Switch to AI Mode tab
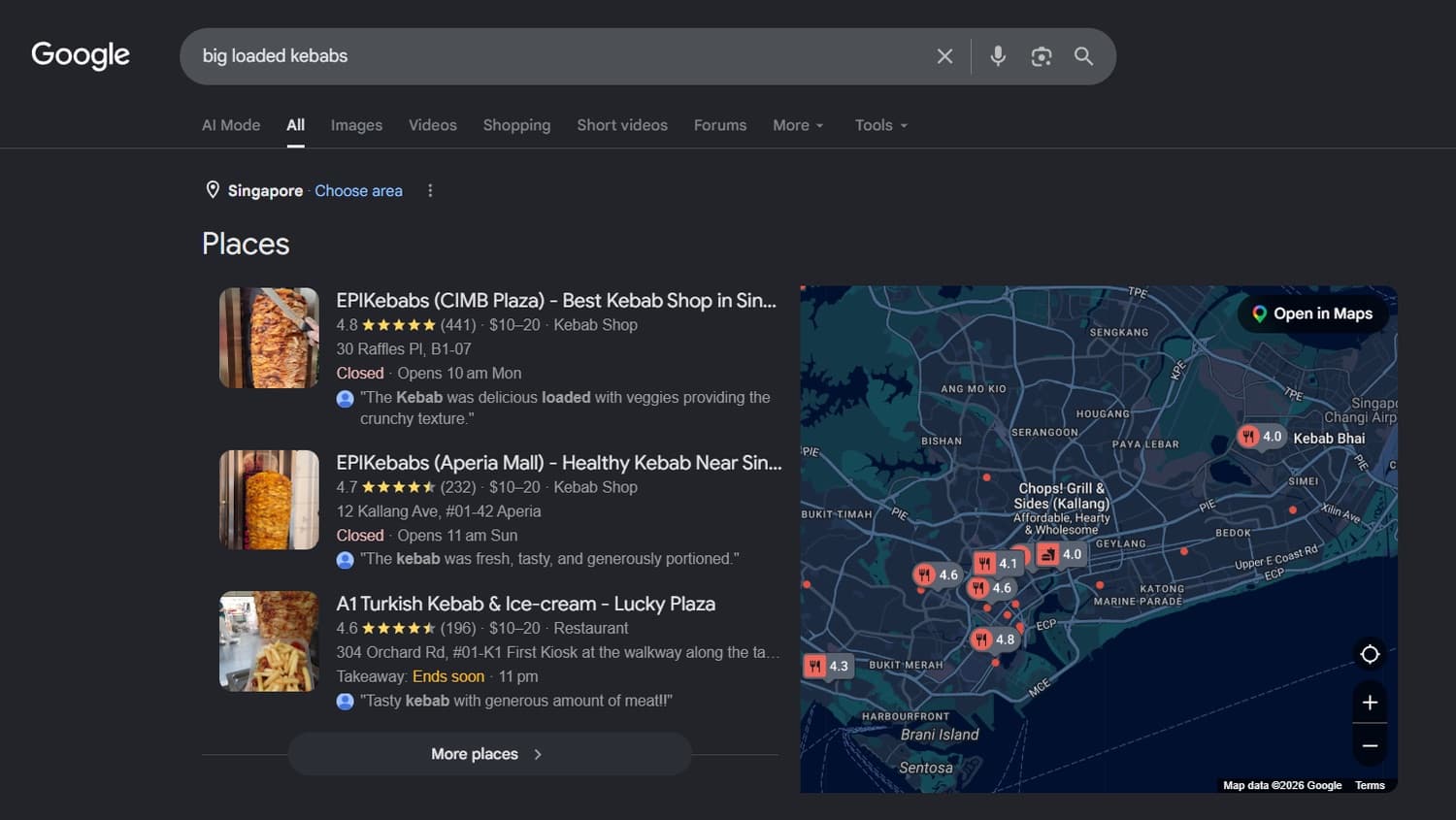1456x820 pixels. 231,125
